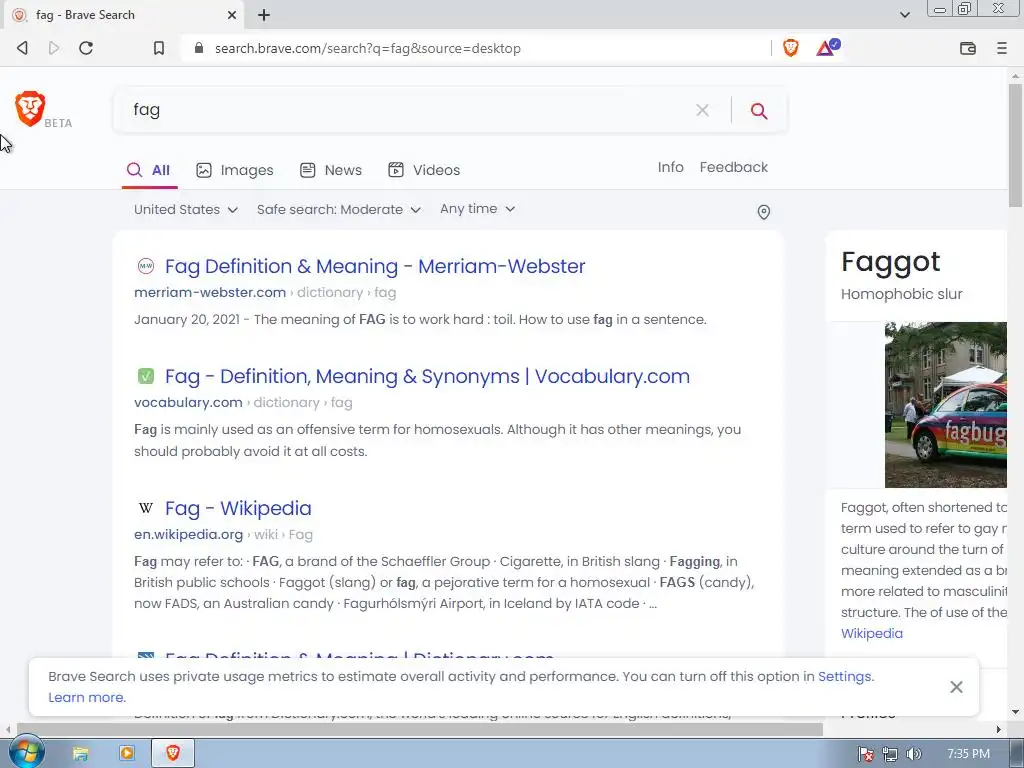
Task: Go back with the browser back arrow
Action: pyautogui.click(x=22, y=48)
